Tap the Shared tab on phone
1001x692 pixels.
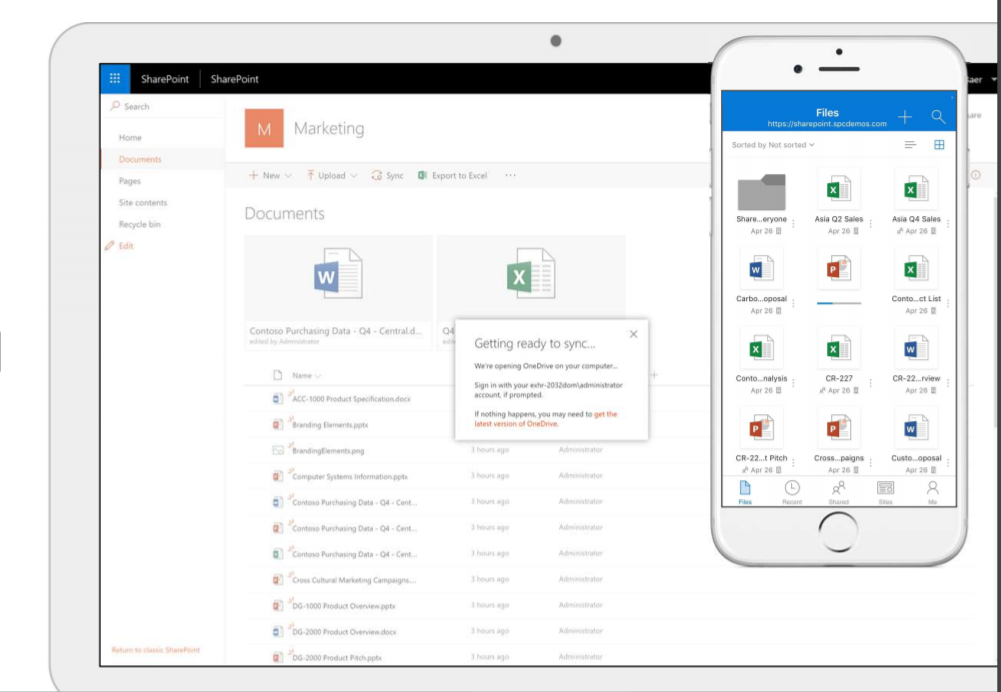click(838, 492)
